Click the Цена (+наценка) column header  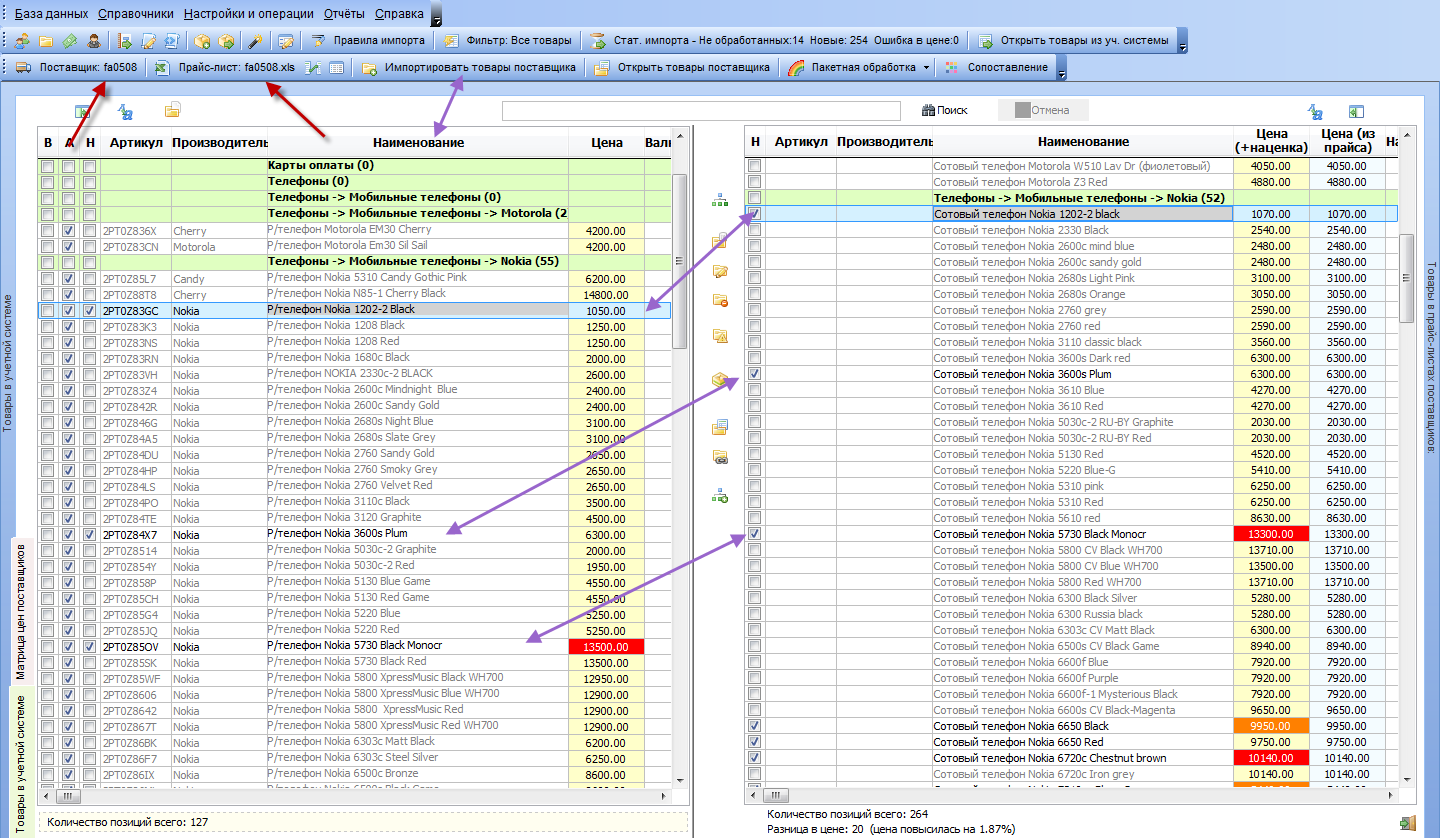pyautogui.click(x=1271, y=141)
